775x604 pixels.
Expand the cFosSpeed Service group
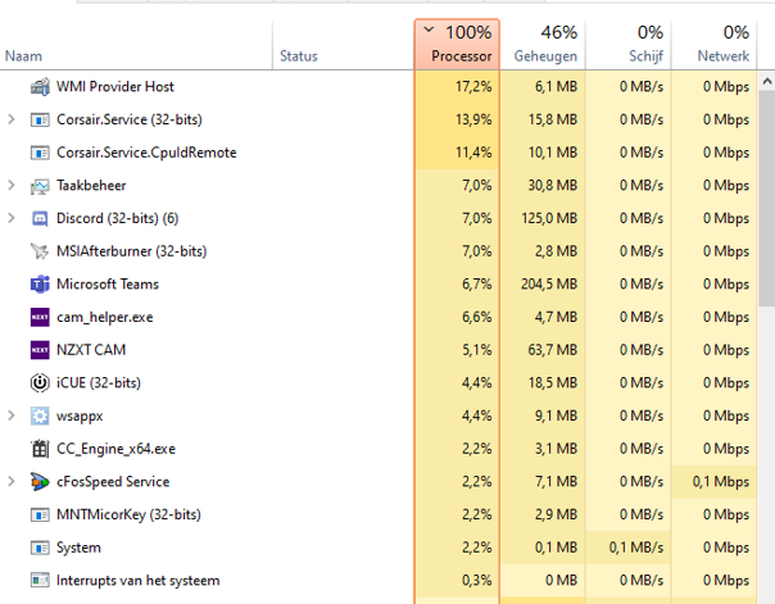tap(11, 481)
